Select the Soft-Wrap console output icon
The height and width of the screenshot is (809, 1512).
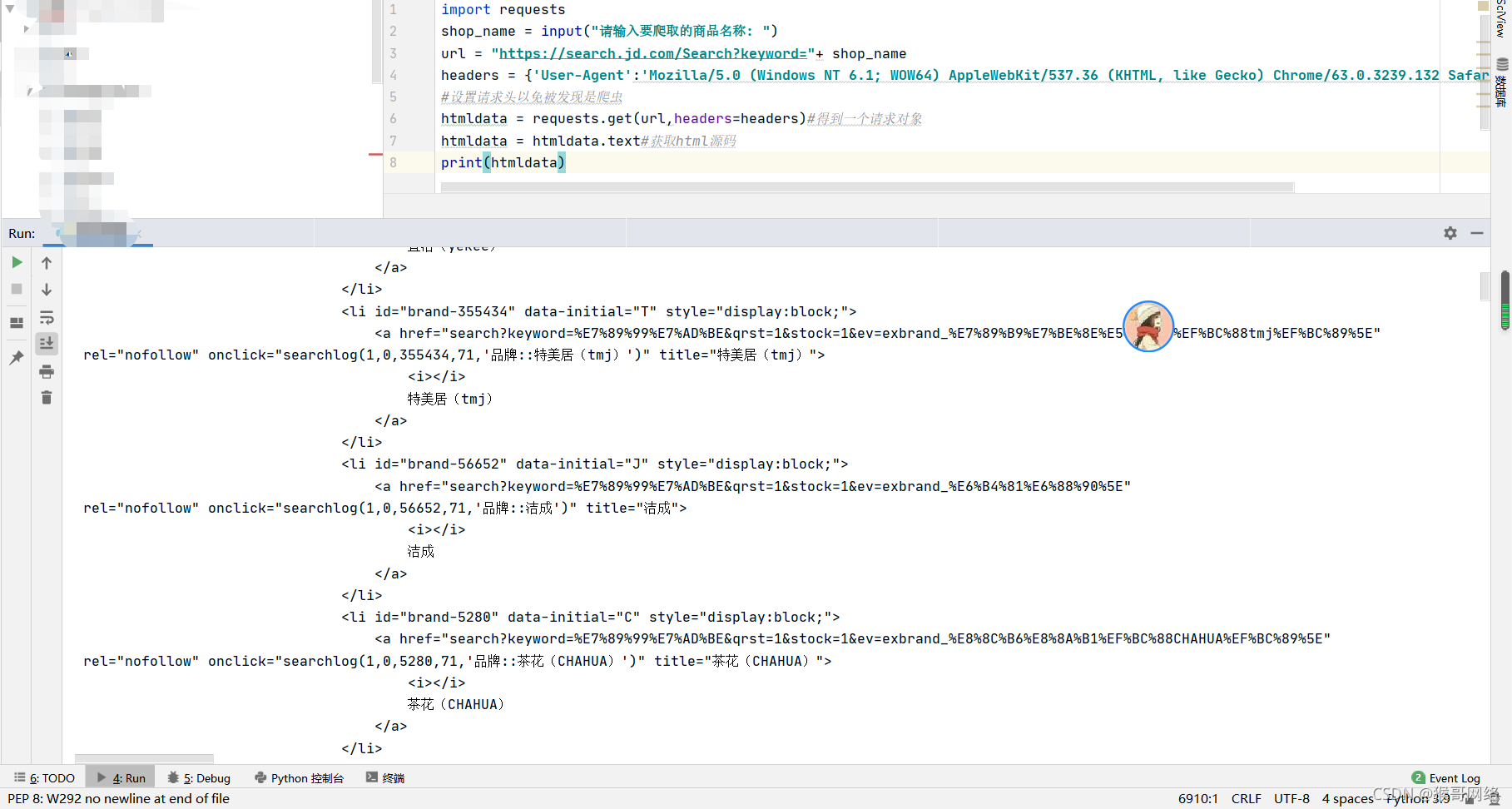pos(47,317)
